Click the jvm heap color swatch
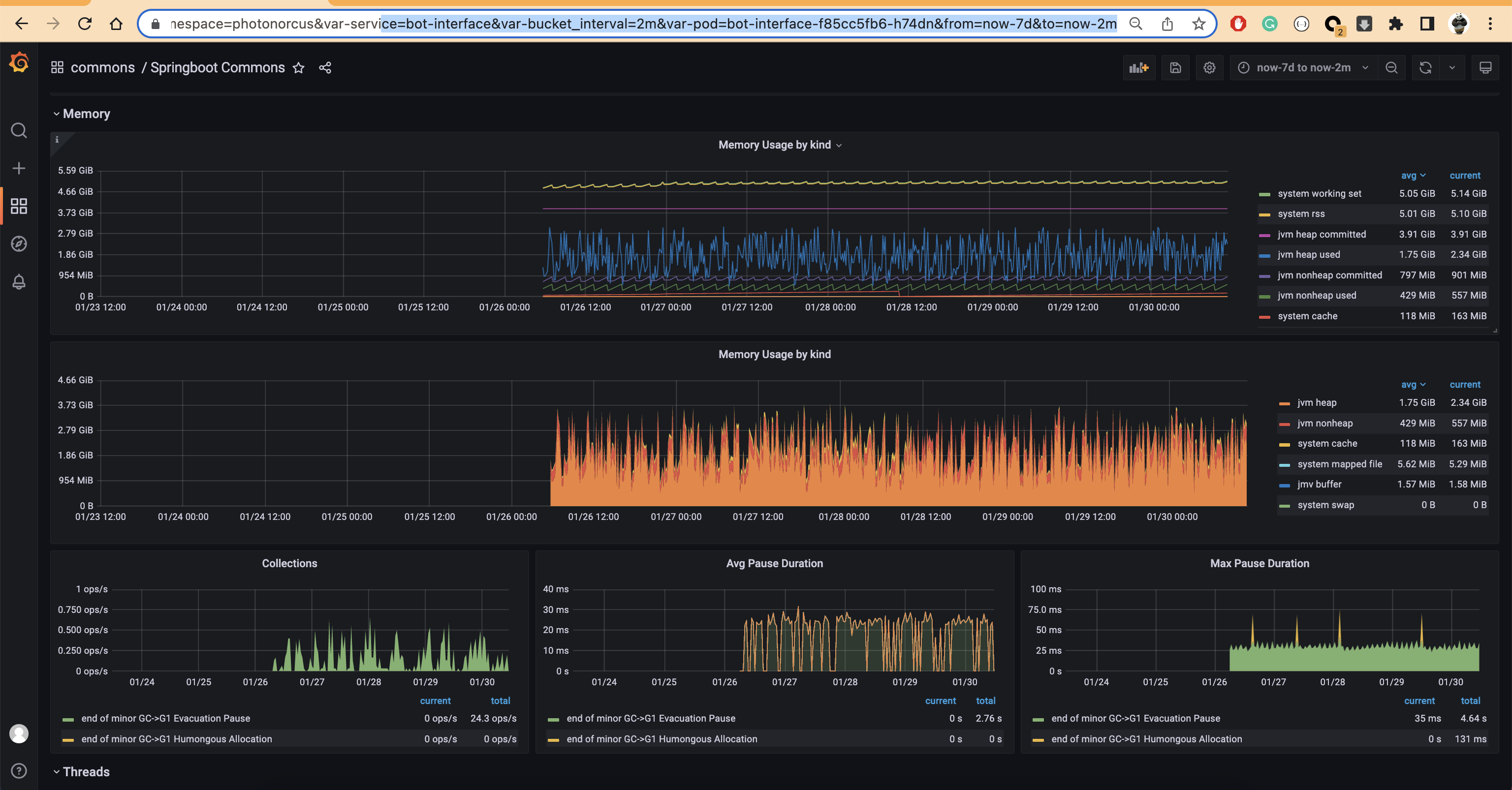This screenshot has height=790, width=1512. (1285, 402)
